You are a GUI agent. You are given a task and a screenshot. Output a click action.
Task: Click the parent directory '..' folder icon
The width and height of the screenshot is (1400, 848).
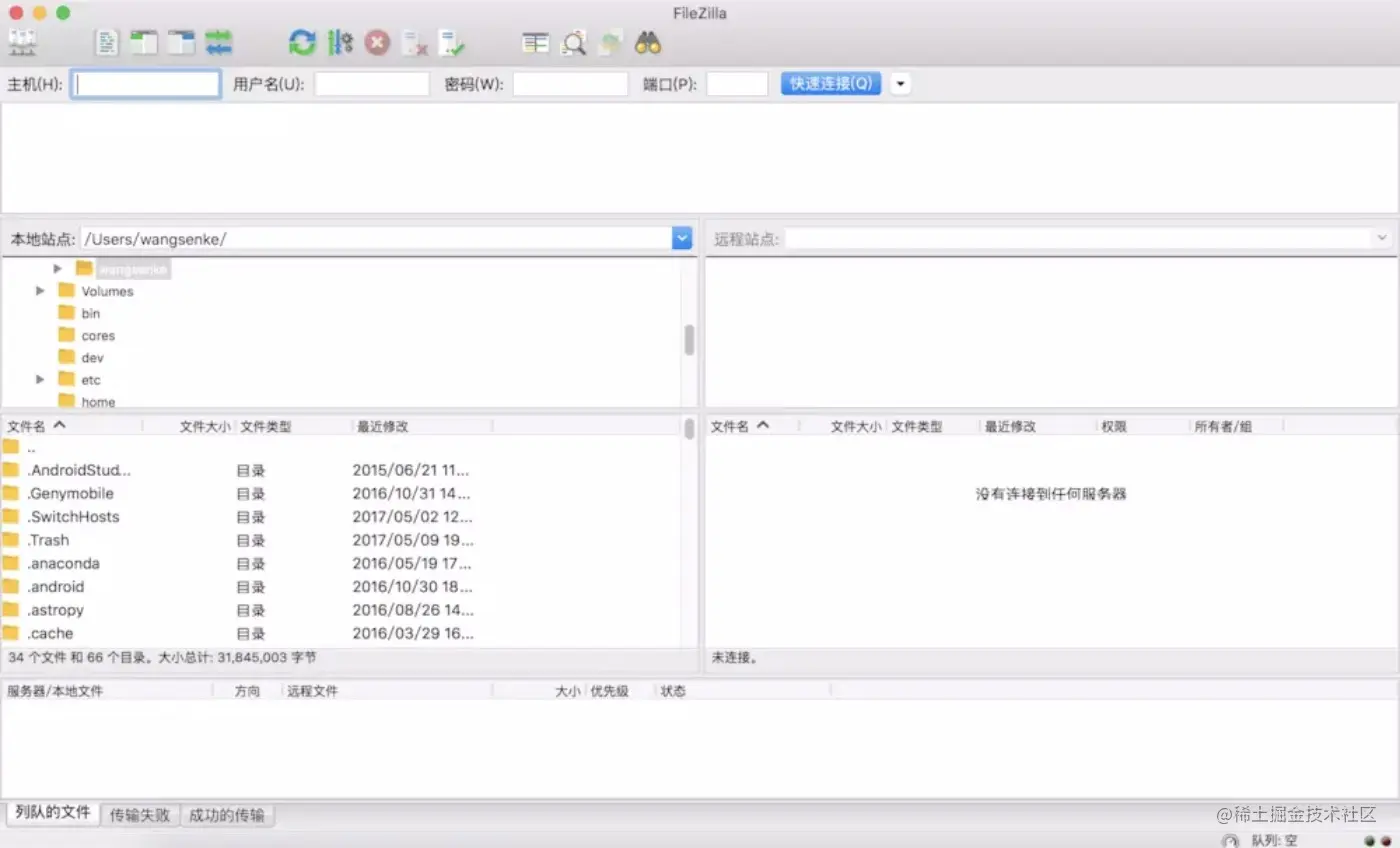10,446
